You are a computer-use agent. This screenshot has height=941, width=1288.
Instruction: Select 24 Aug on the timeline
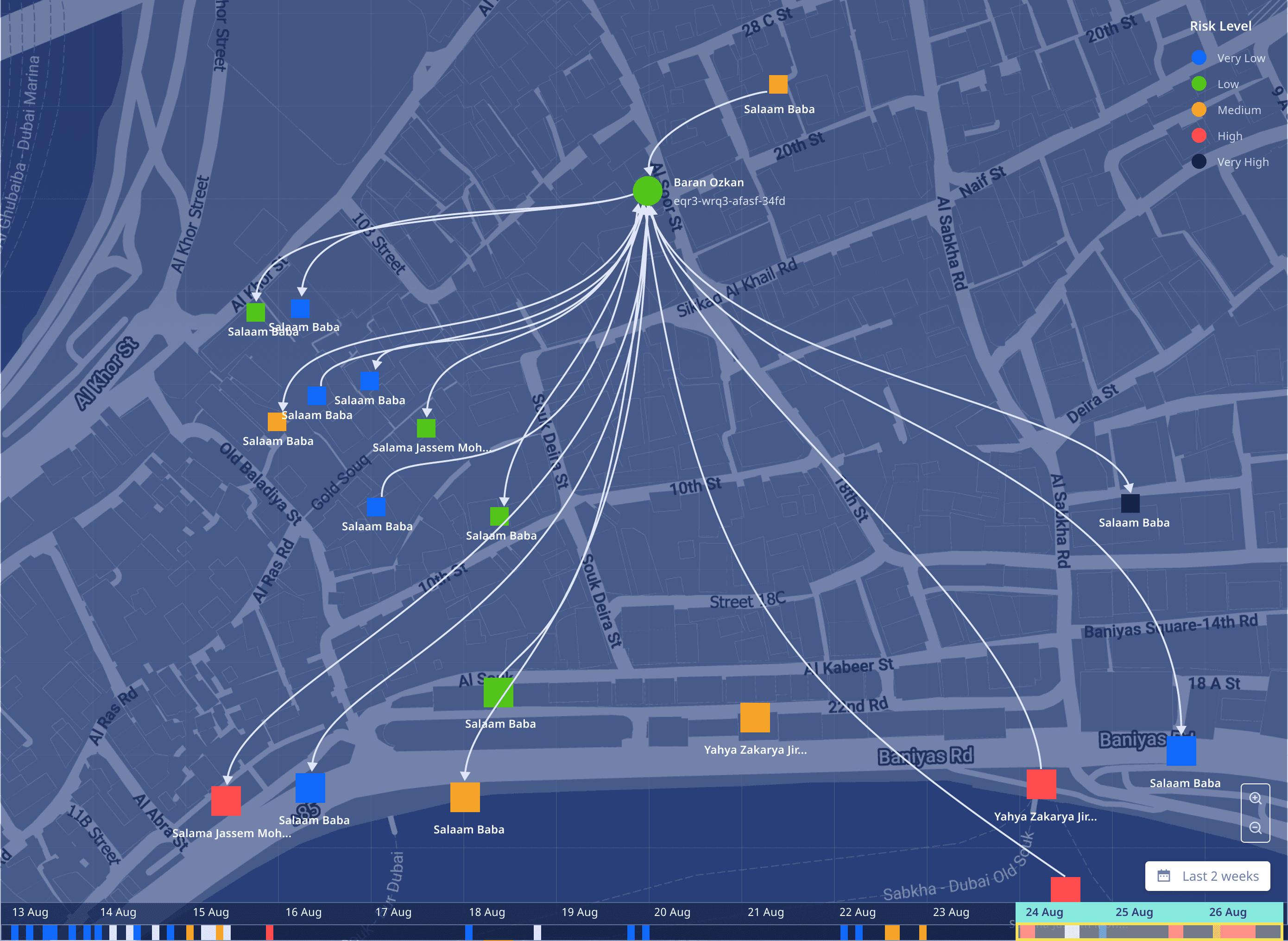tap(1044, 912)
